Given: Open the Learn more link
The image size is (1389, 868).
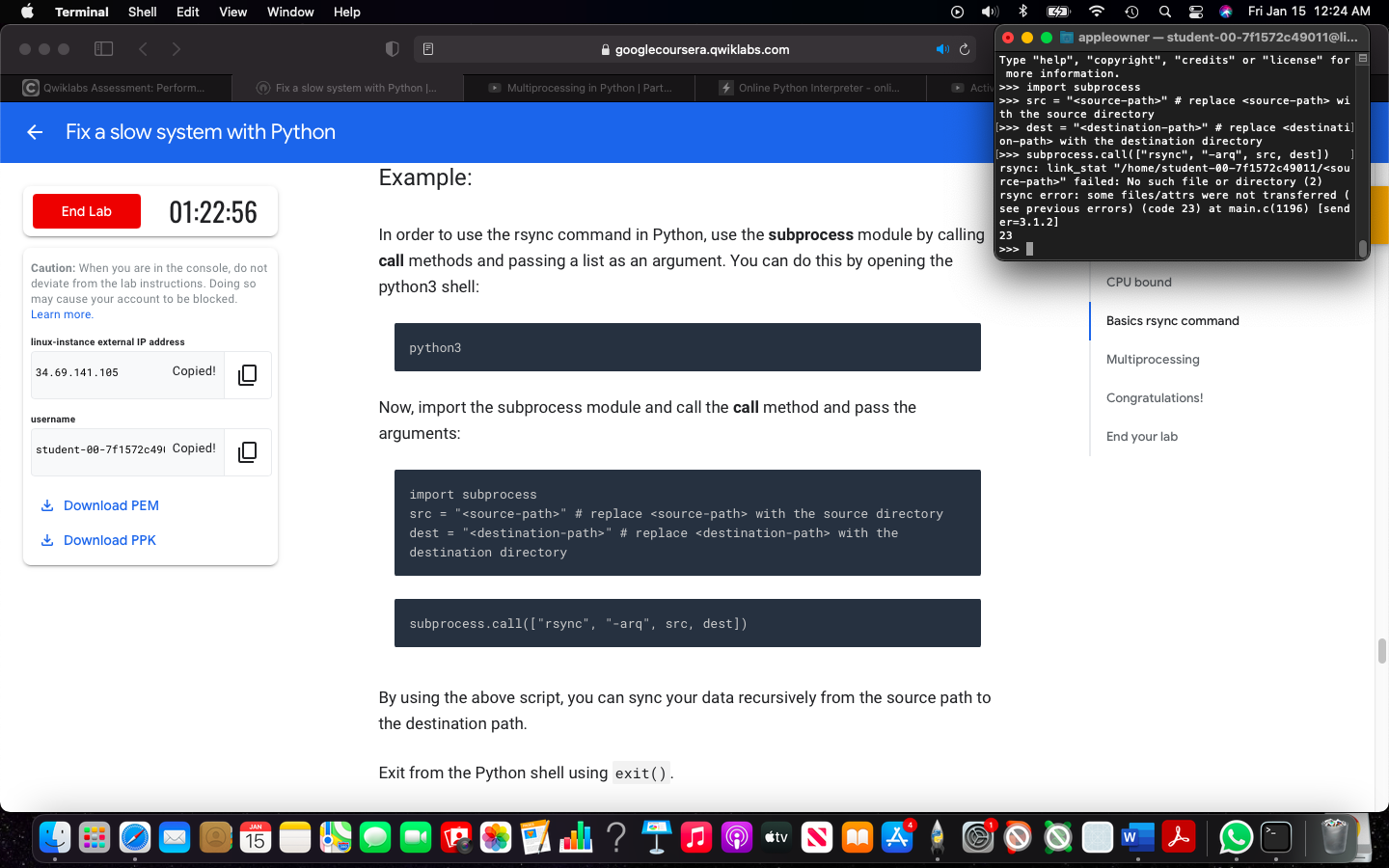Looking at the screenshot, I should (61, 314).
